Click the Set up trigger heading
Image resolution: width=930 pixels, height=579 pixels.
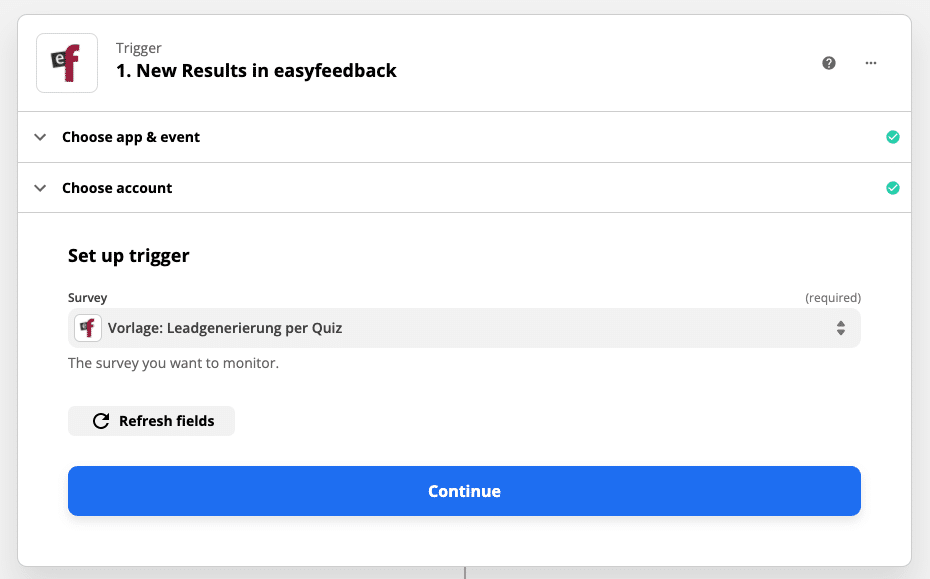tap(128, 255)
